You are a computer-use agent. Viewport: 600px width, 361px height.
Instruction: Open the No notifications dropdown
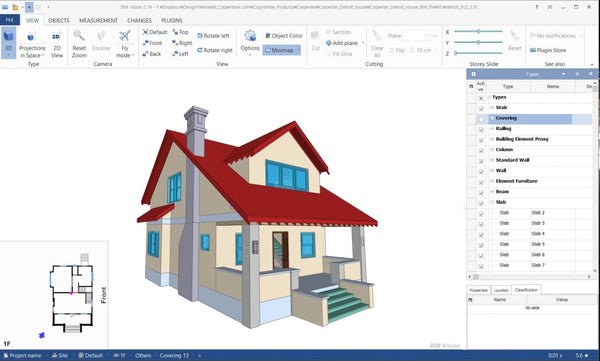[x=556, y=36]
